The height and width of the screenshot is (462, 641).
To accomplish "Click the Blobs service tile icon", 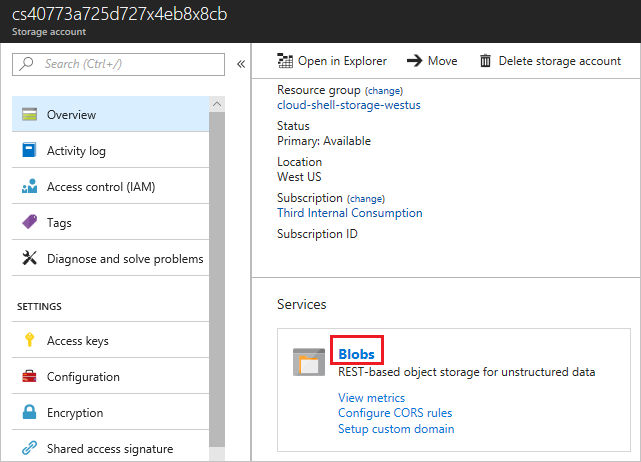I will pyautogui.click(x=309, y=362).
